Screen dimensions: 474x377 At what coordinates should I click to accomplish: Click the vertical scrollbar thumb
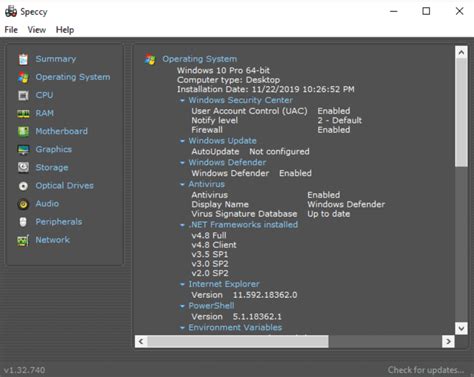point(461,112)
